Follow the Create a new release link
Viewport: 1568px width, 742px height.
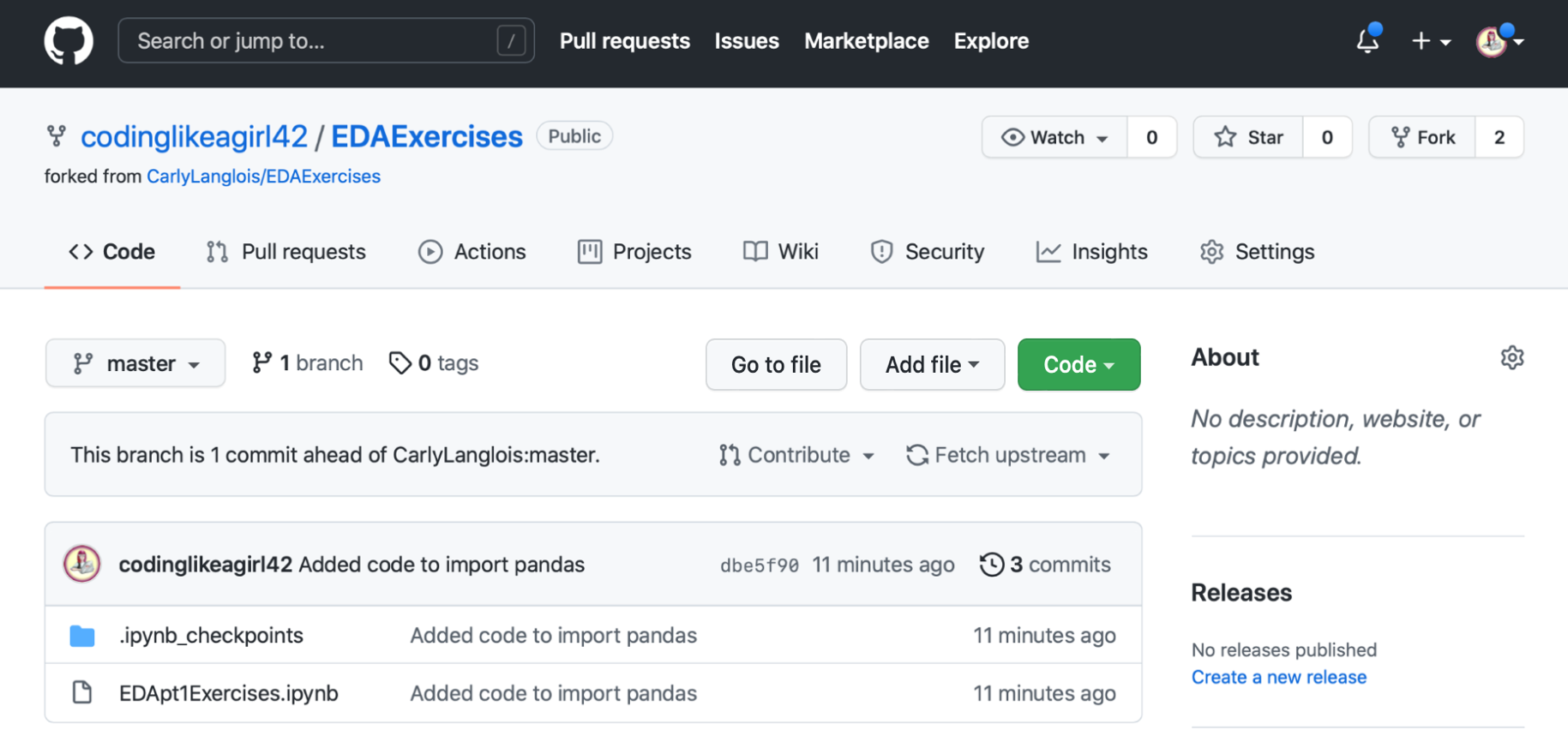click(1278, 677)
